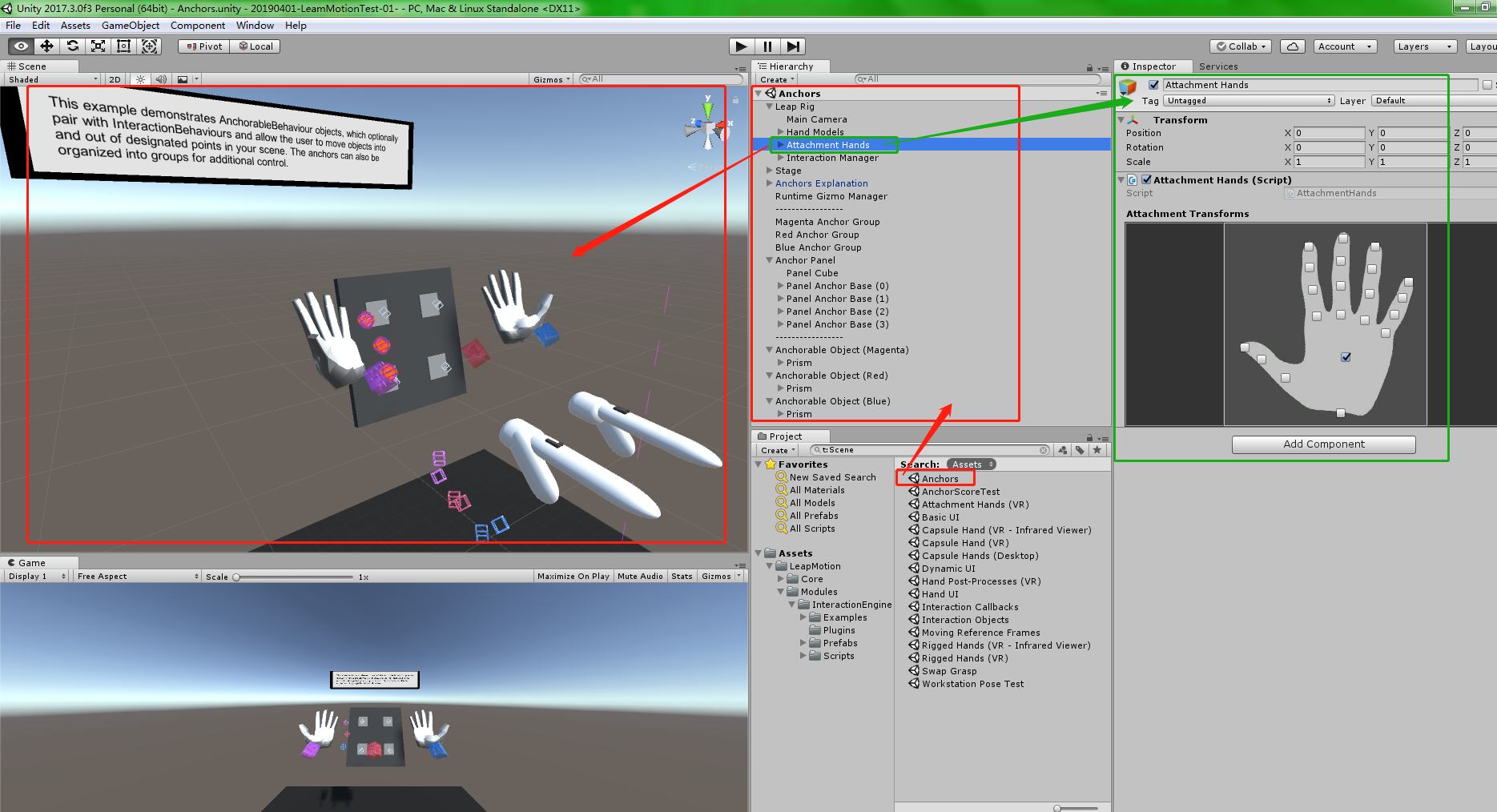This screenshot has width=1497, height=812.
Task: Select the Rotate tool
Action: point(72,46)
